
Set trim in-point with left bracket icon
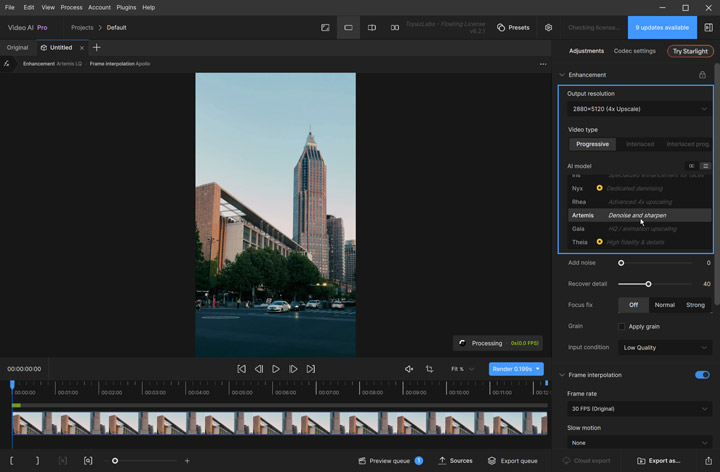[11, 461]
